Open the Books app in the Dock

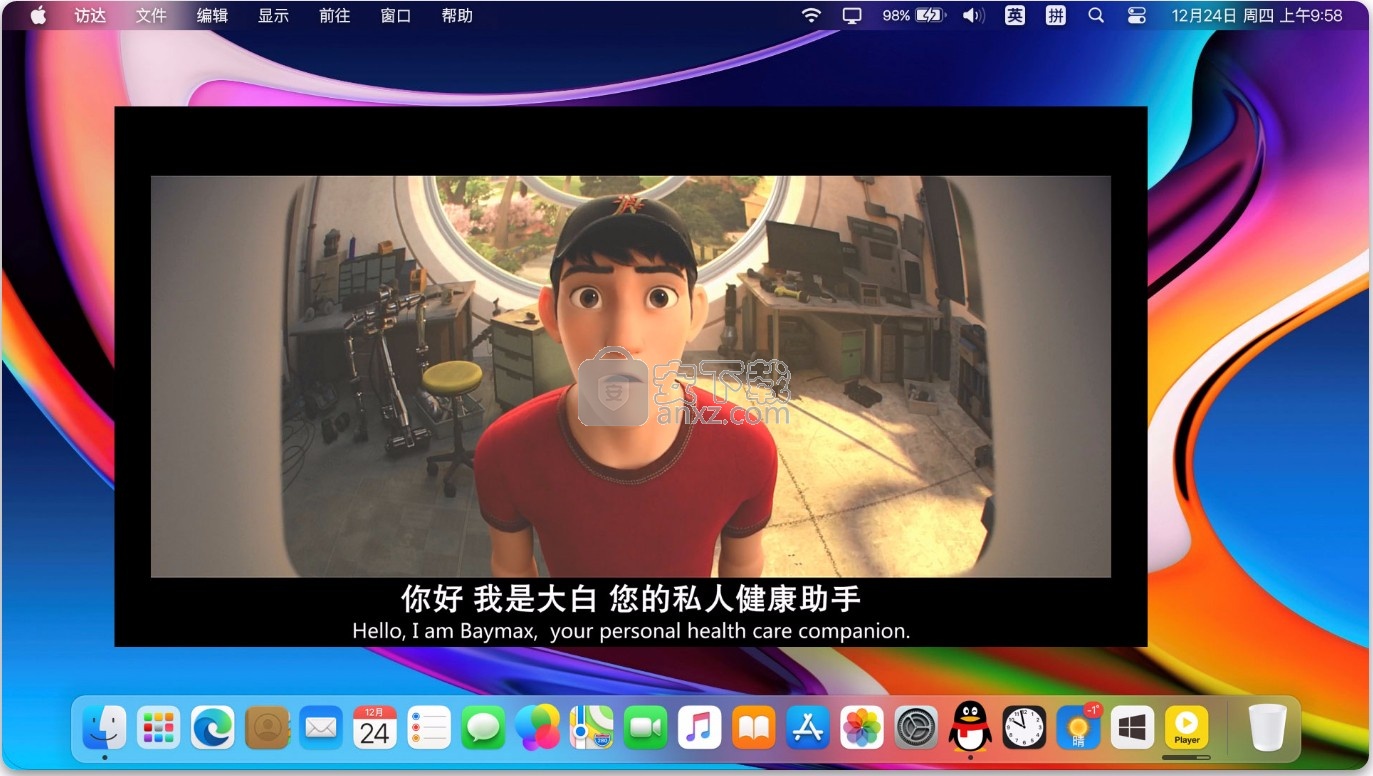point(754,727)
